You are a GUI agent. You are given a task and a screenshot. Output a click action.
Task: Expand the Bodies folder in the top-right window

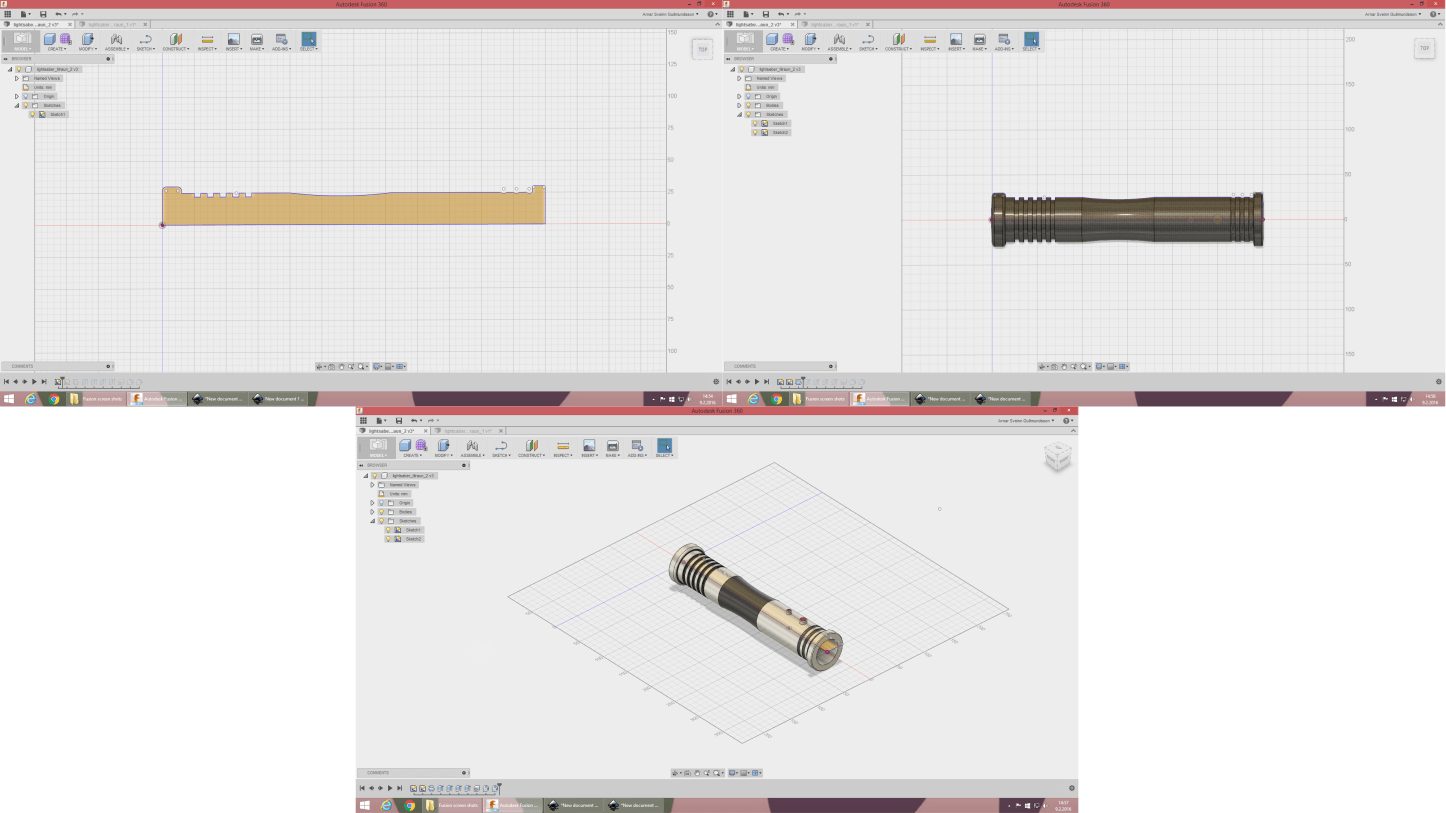pyautogui.click(x=739, y=105)
